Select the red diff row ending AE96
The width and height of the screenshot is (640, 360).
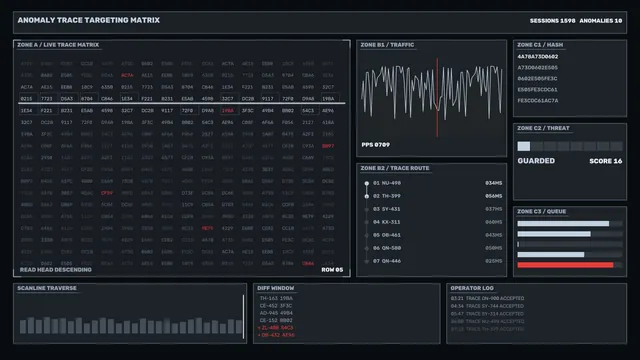coord(276,335)
